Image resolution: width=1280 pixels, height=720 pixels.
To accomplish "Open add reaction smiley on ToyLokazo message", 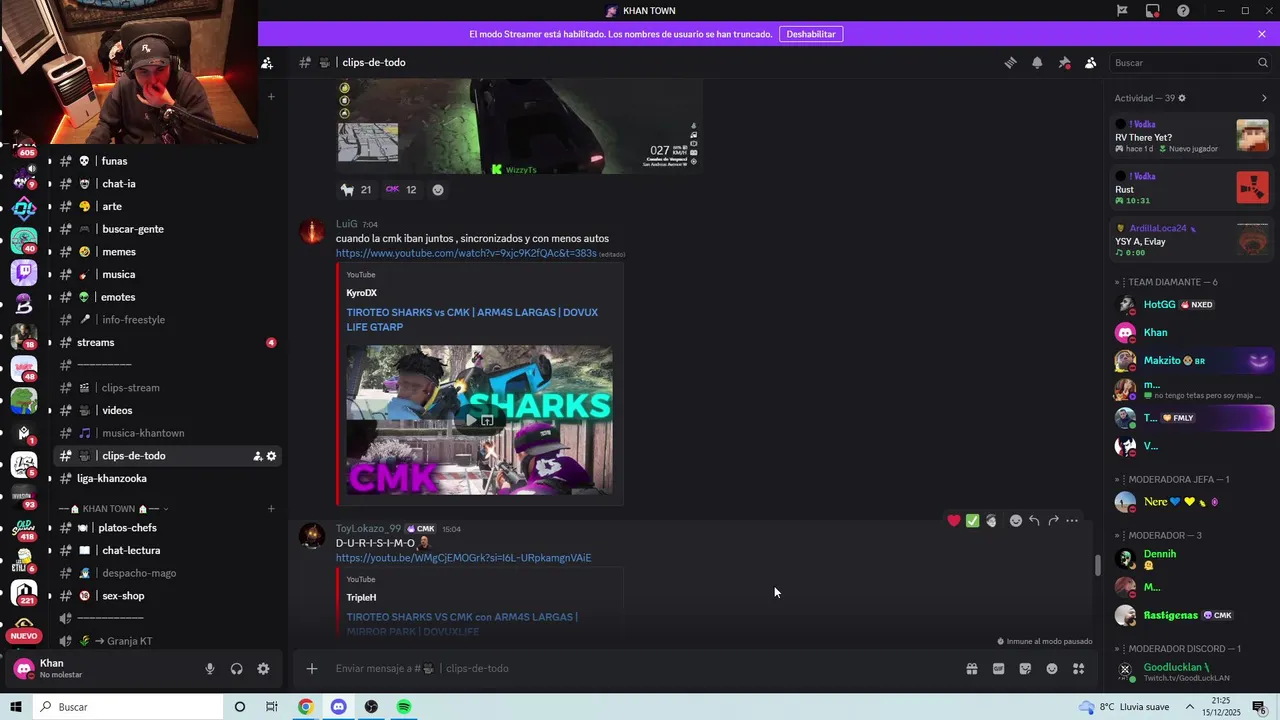I will coord(1015,520).
